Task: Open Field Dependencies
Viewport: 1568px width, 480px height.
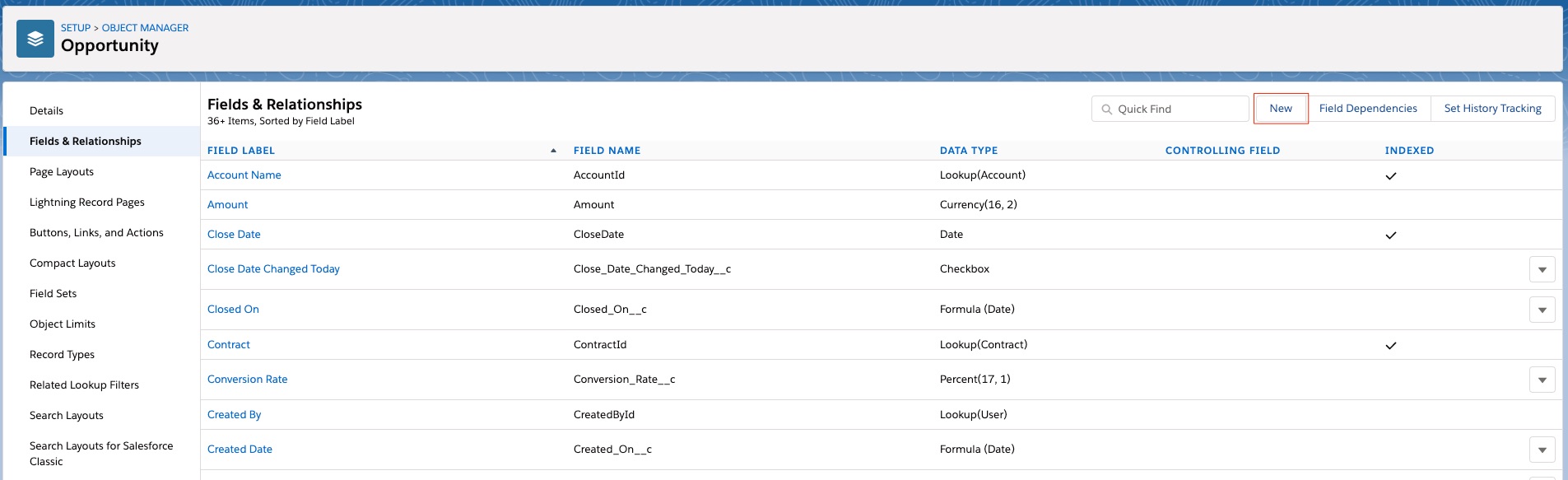Action: pos(1367,109)
